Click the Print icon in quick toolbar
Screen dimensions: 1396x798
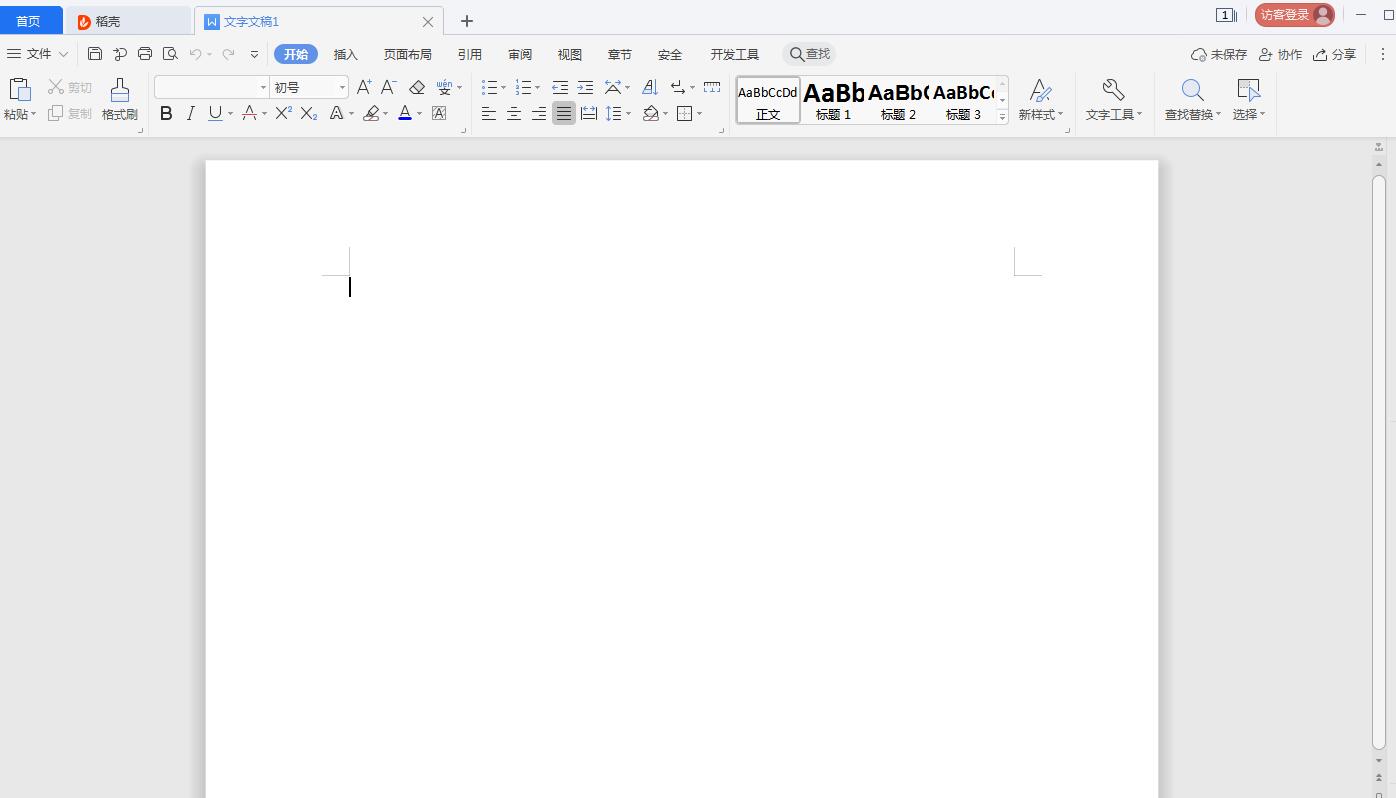(145, 54)
